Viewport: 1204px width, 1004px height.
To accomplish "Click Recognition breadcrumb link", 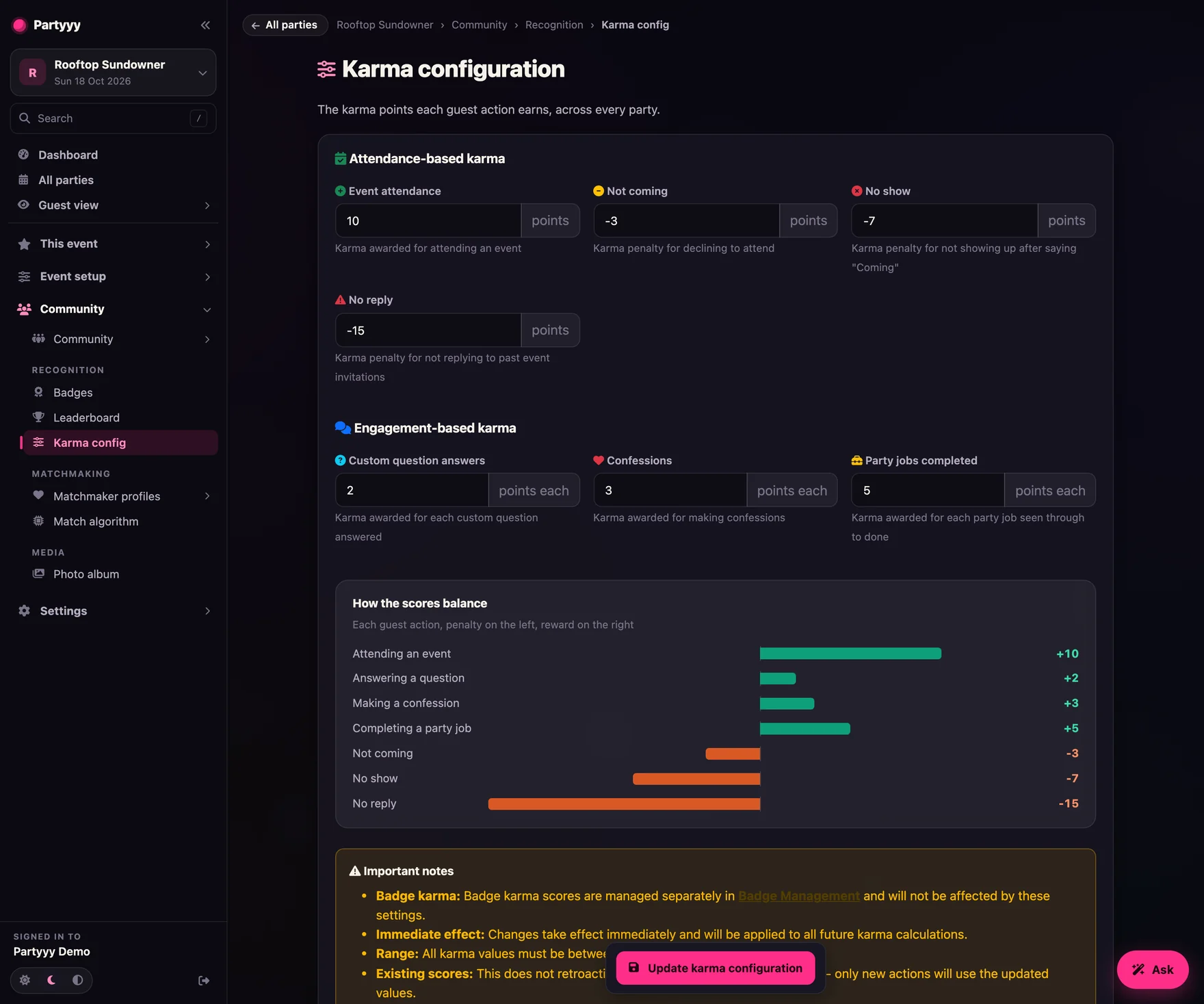I will 554,25.
